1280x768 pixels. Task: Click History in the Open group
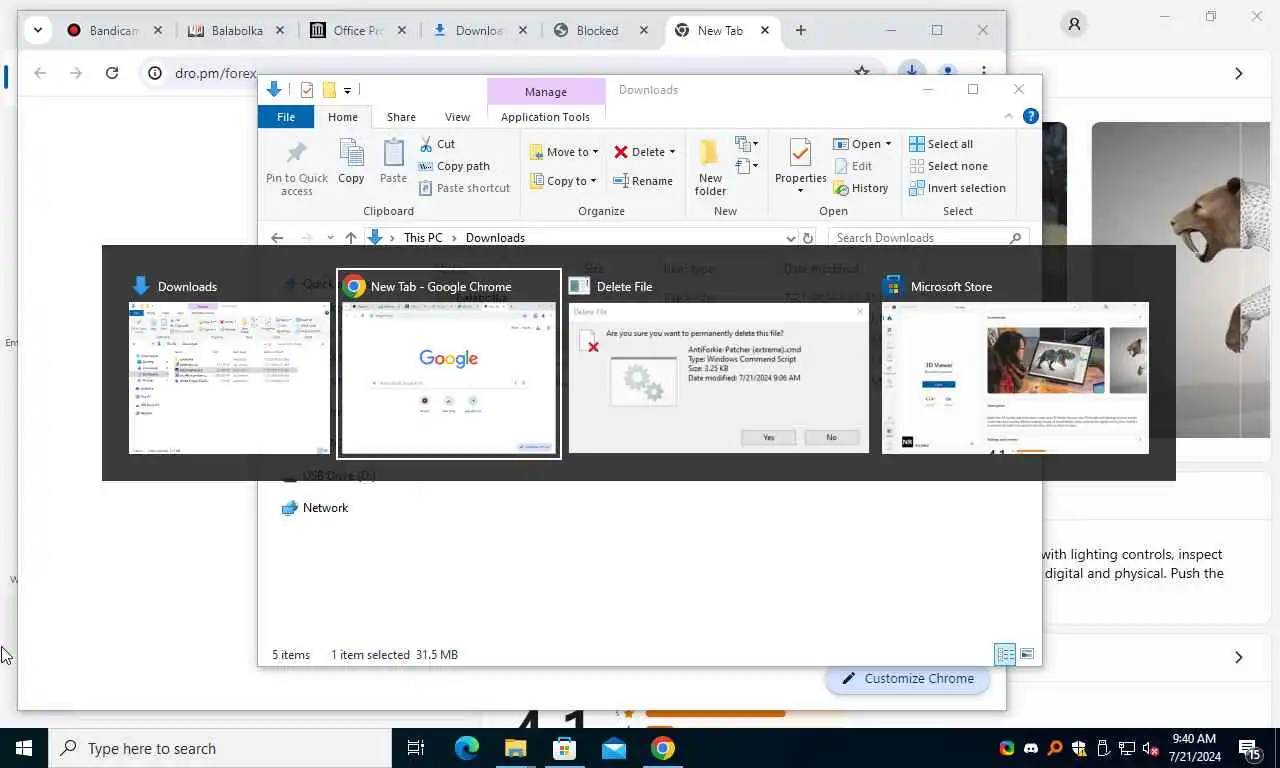[x=860, y=188]
